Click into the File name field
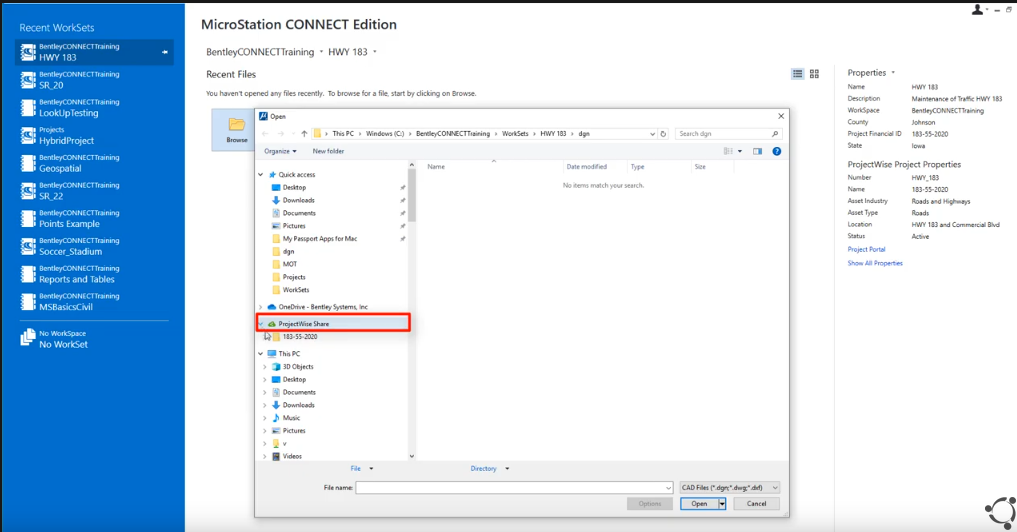 point(514,487)
